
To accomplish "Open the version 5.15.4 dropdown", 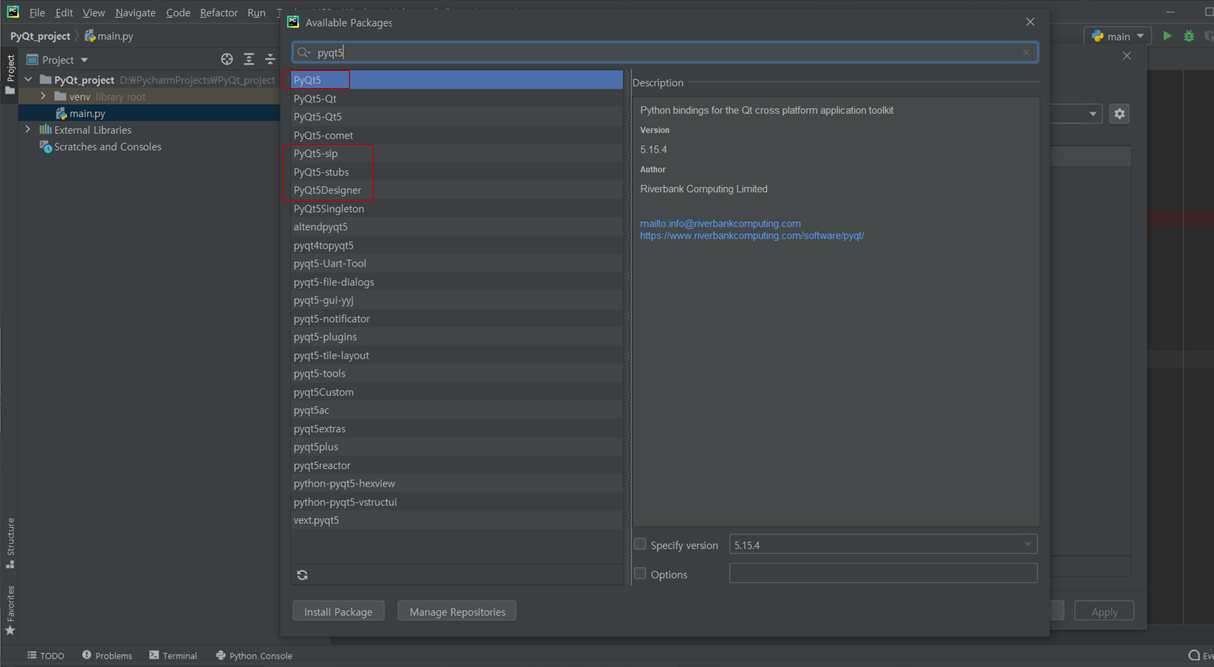I will [x=883, y=545].
